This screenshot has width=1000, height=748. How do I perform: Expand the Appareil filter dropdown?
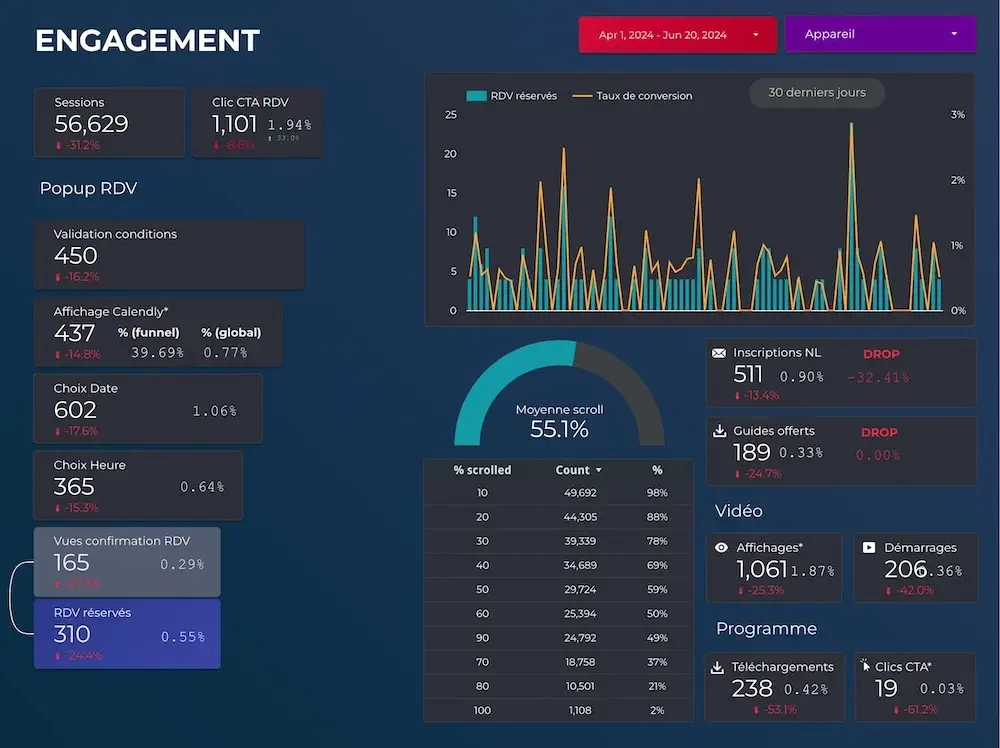pos(880,35)
